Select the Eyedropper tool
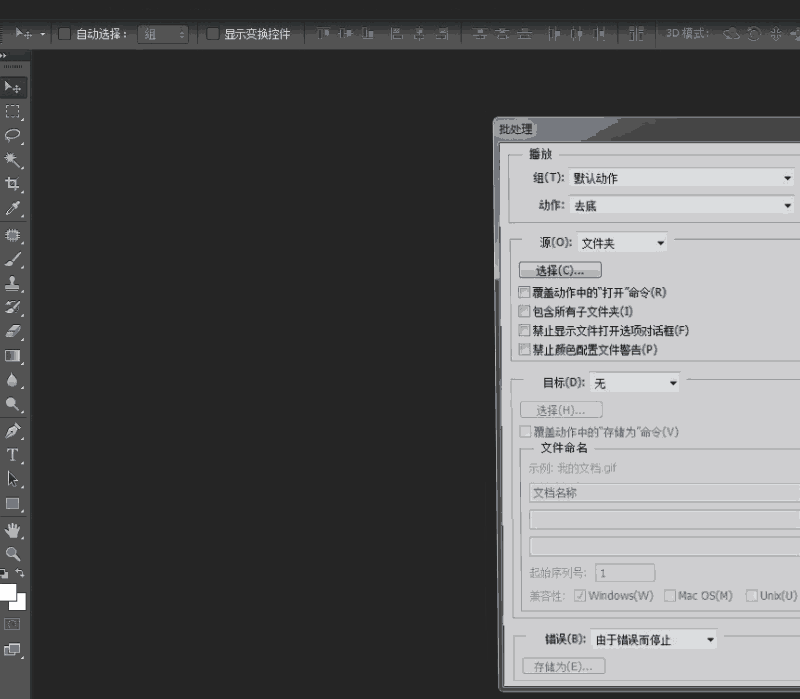800x699 pixels. pyautogui.click(x=13, y=209)
